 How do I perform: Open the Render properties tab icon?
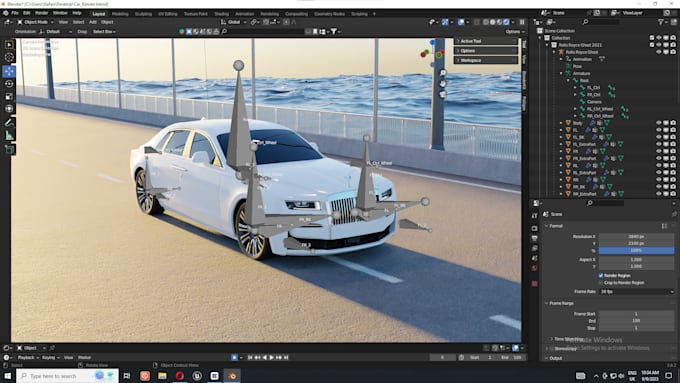[x=534, y=228]
